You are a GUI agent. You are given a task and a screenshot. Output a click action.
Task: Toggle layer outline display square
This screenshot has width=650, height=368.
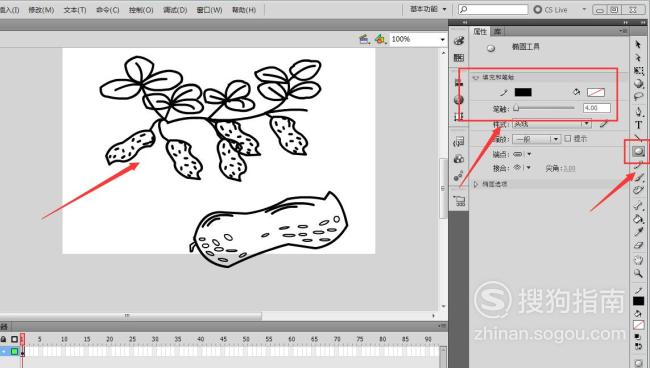point(15,339)
